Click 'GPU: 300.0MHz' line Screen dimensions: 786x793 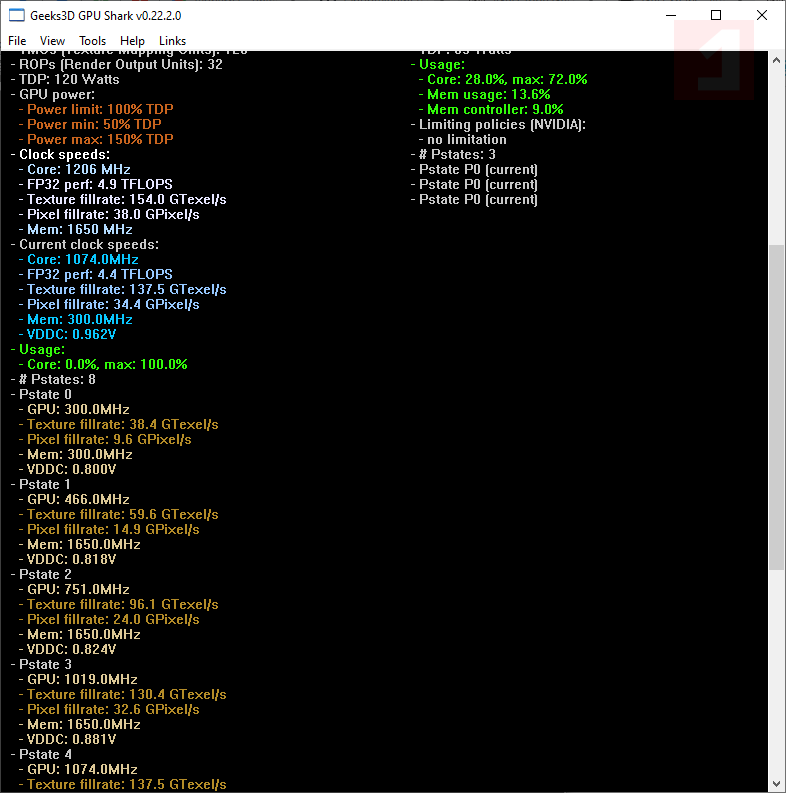(74, 410)
